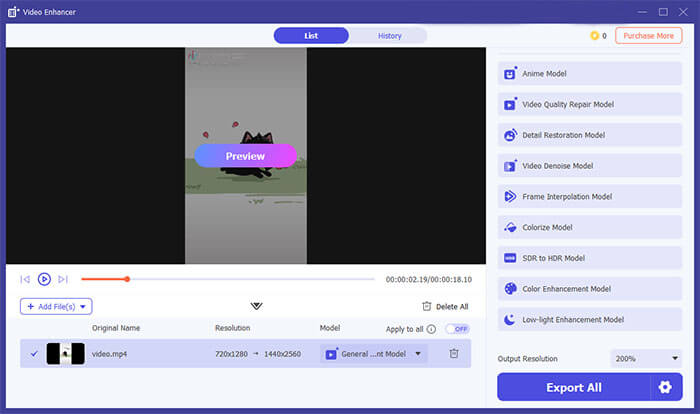Open the model dropdown for video.mp4
Image resolution: width=700 pixels, height=414 pixels.
[374, 354]
